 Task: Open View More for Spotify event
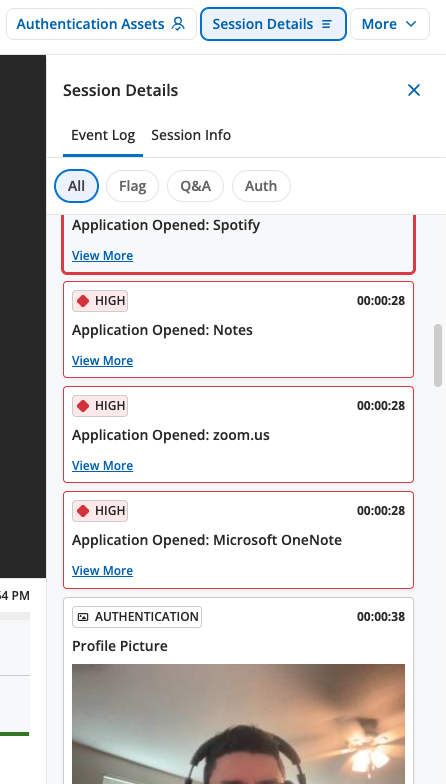(x=102, y=256)
